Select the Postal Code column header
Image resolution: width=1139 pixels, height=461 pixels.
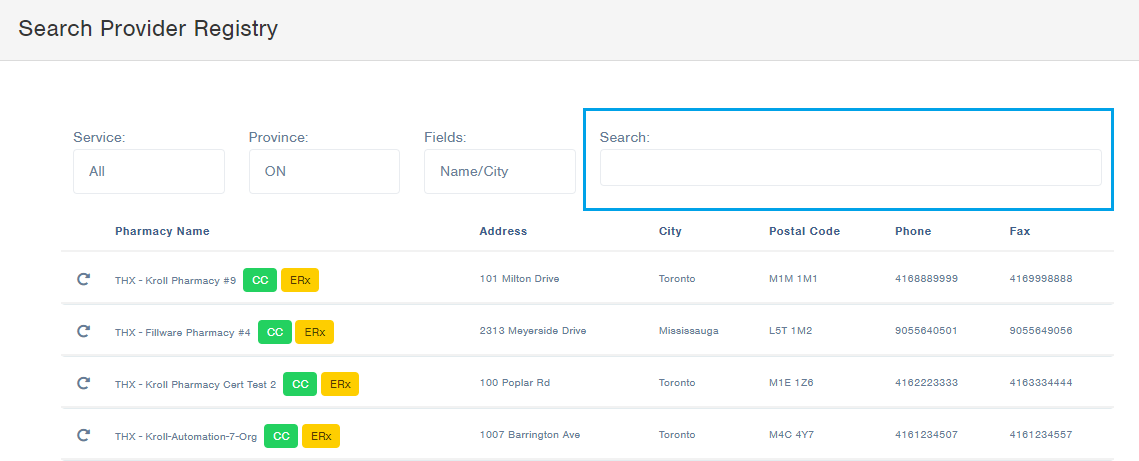pos(804,231)
